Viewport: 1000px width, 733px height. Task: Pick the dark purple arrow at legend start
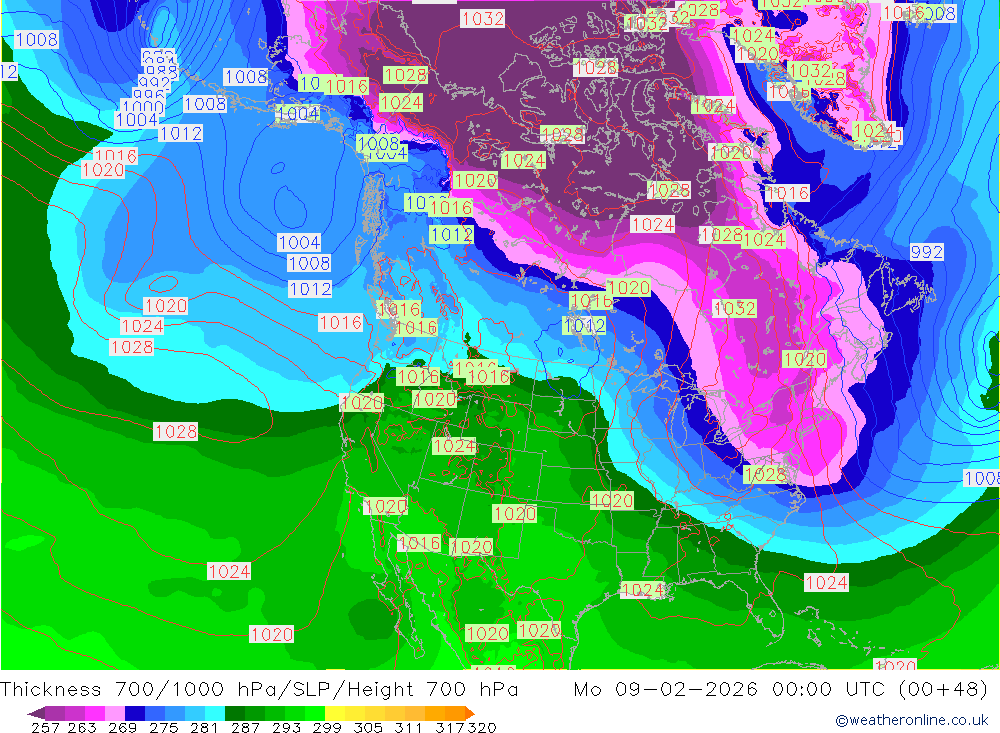pyautogui.click(x=36, y=713)
